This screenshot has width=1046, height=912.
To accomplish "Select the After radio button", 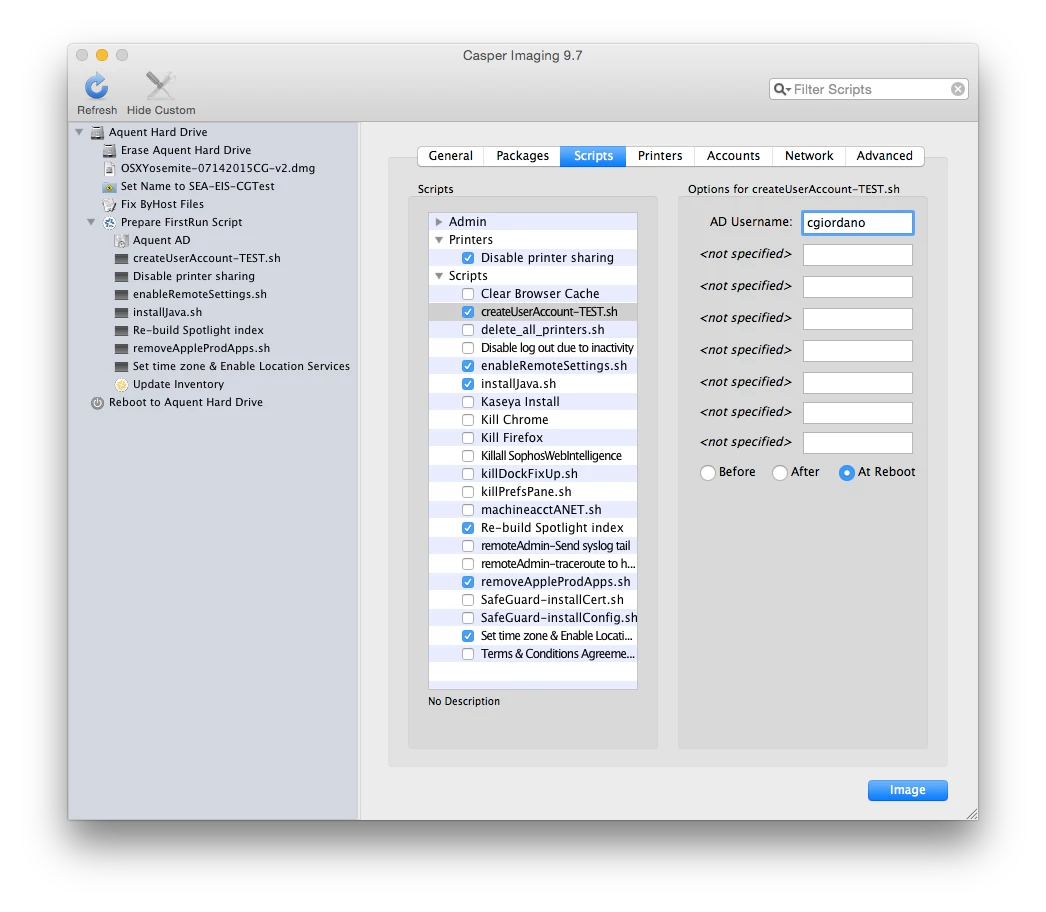I will pos(780,472).
